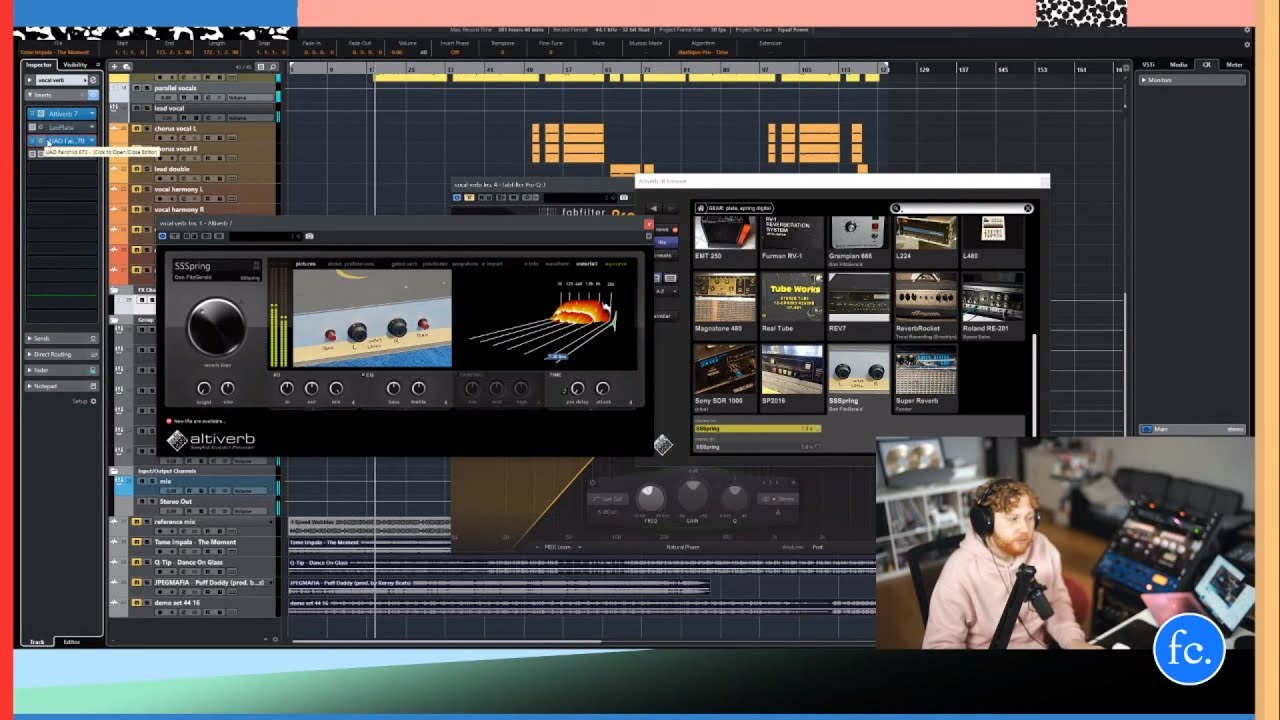The height and width of the screenshot is (720, 1280).
Task: Click the Altiverb size knob
Action: (228, 388)
